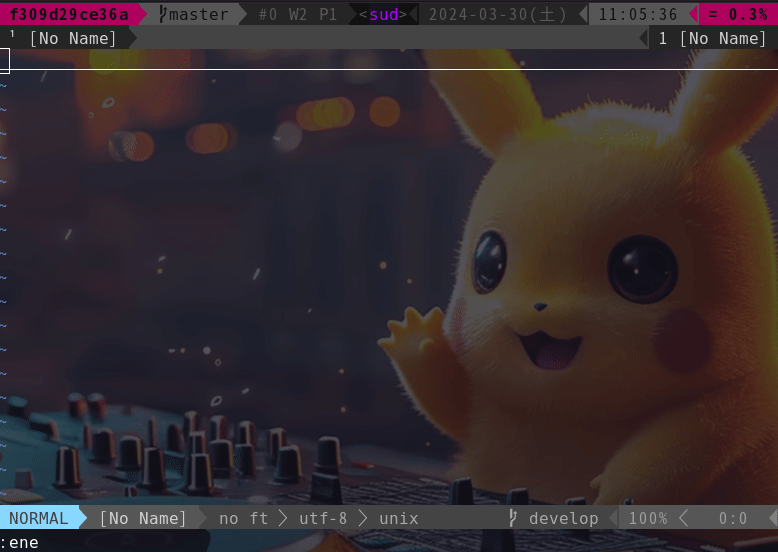Viewport: 778px width, 552px height.
Task: Click the 100% position percentage
Action: click(648, 518)
